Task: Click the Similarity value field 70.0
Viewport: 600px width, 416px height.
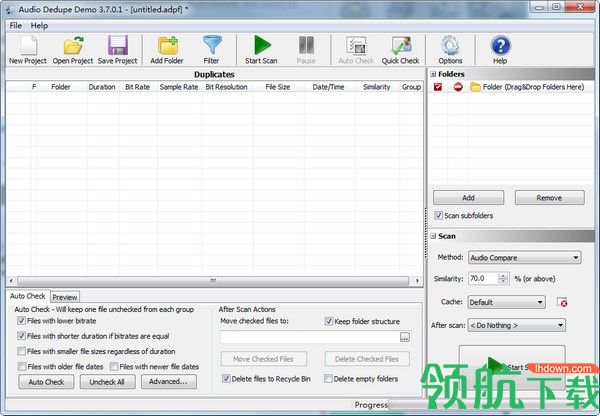Action: click(x=483, y=279)
